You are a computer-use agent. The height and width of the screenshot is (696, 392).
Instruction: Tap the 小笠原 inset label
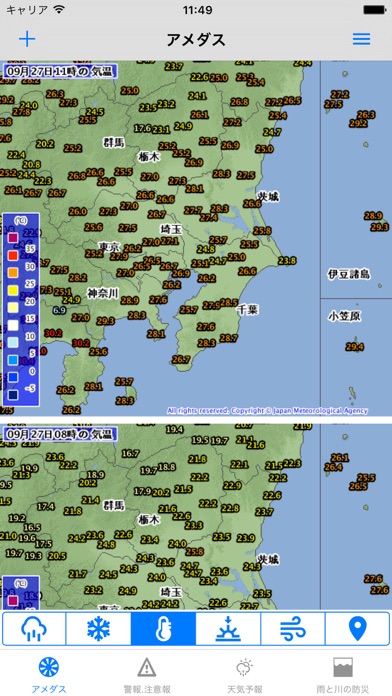tap(344, 316)
